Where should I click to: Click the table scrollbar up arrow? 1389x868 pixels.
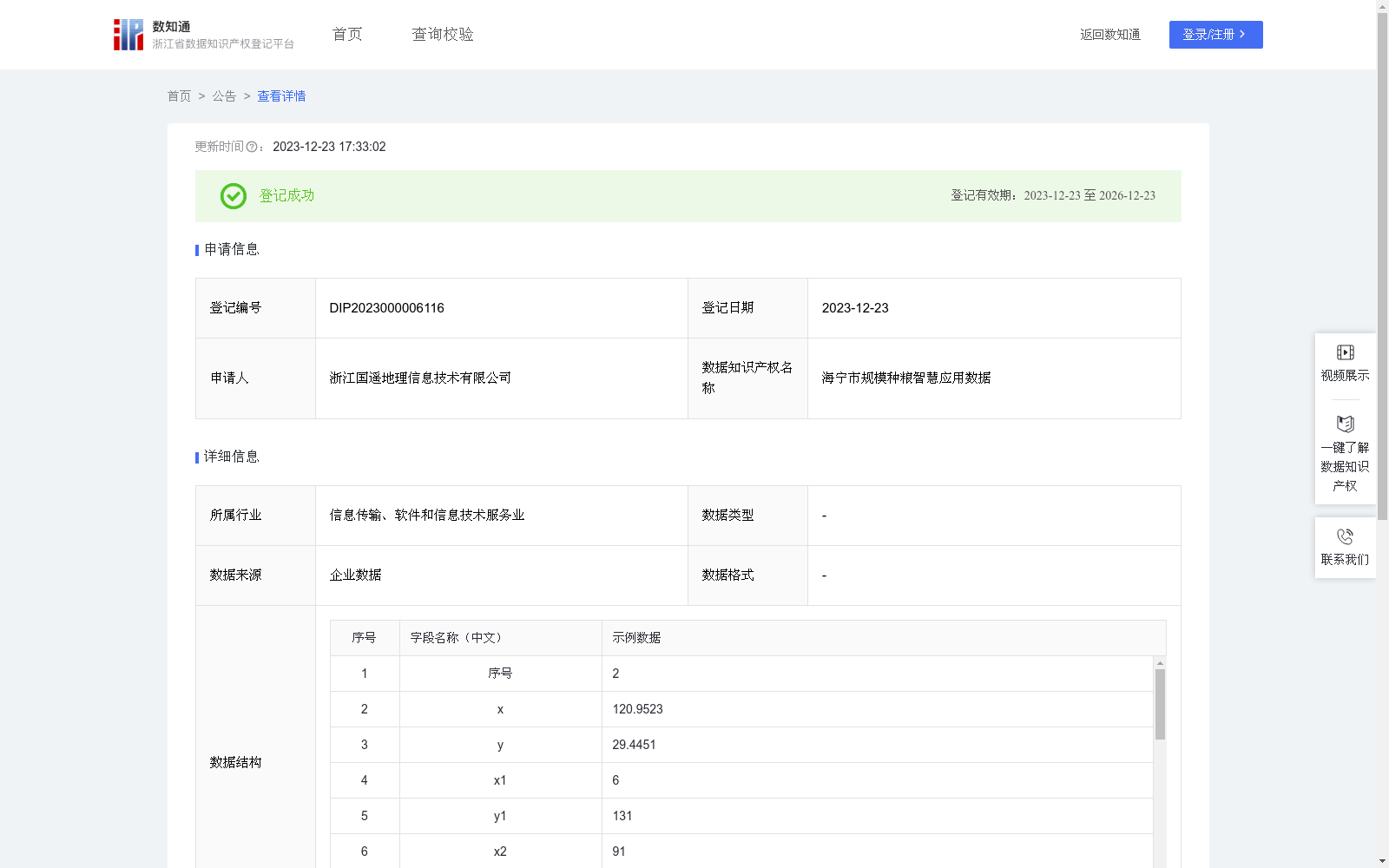click(1160, 663)
